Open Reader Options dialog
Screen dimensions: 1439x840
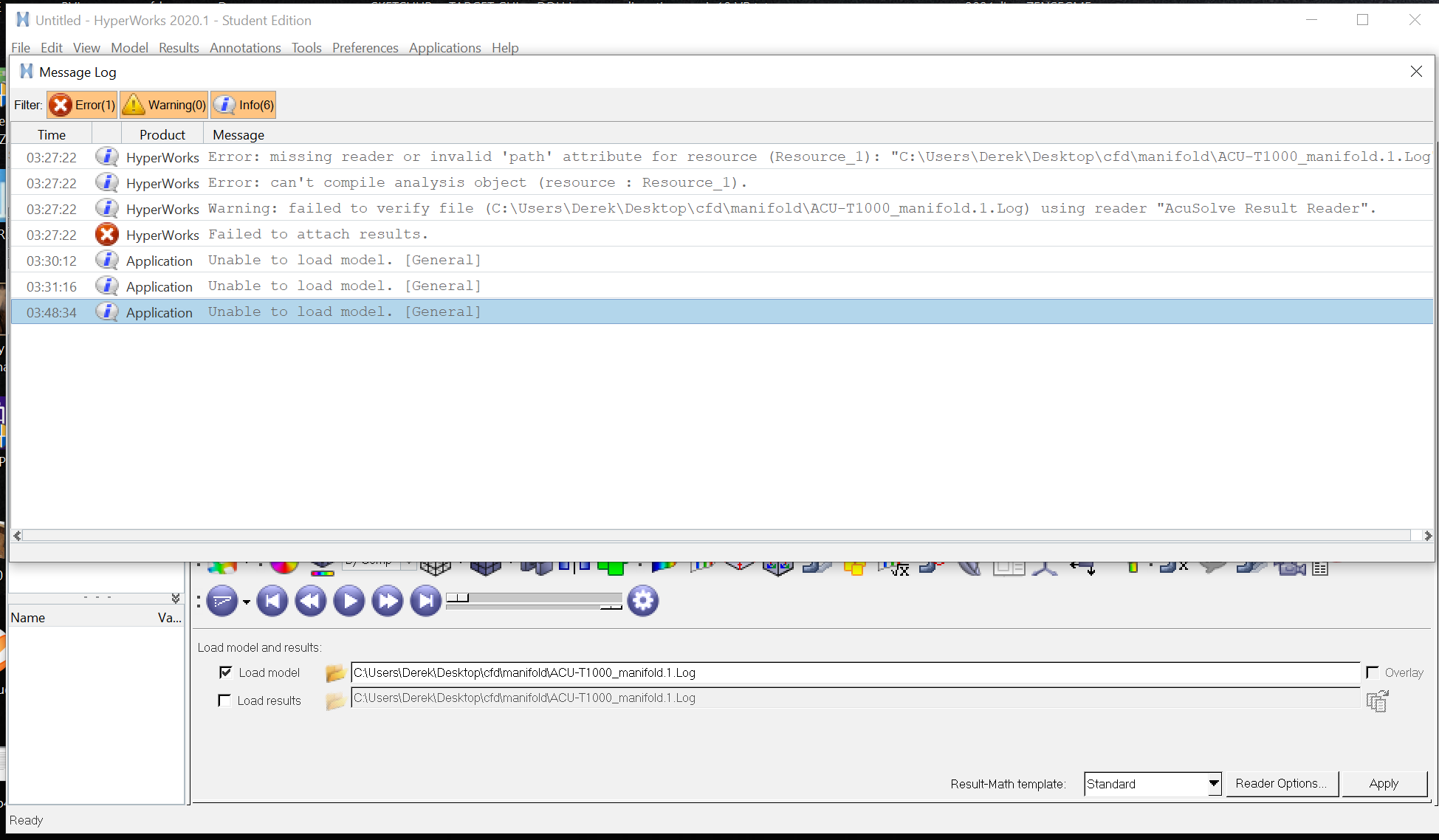(1281, 784)
